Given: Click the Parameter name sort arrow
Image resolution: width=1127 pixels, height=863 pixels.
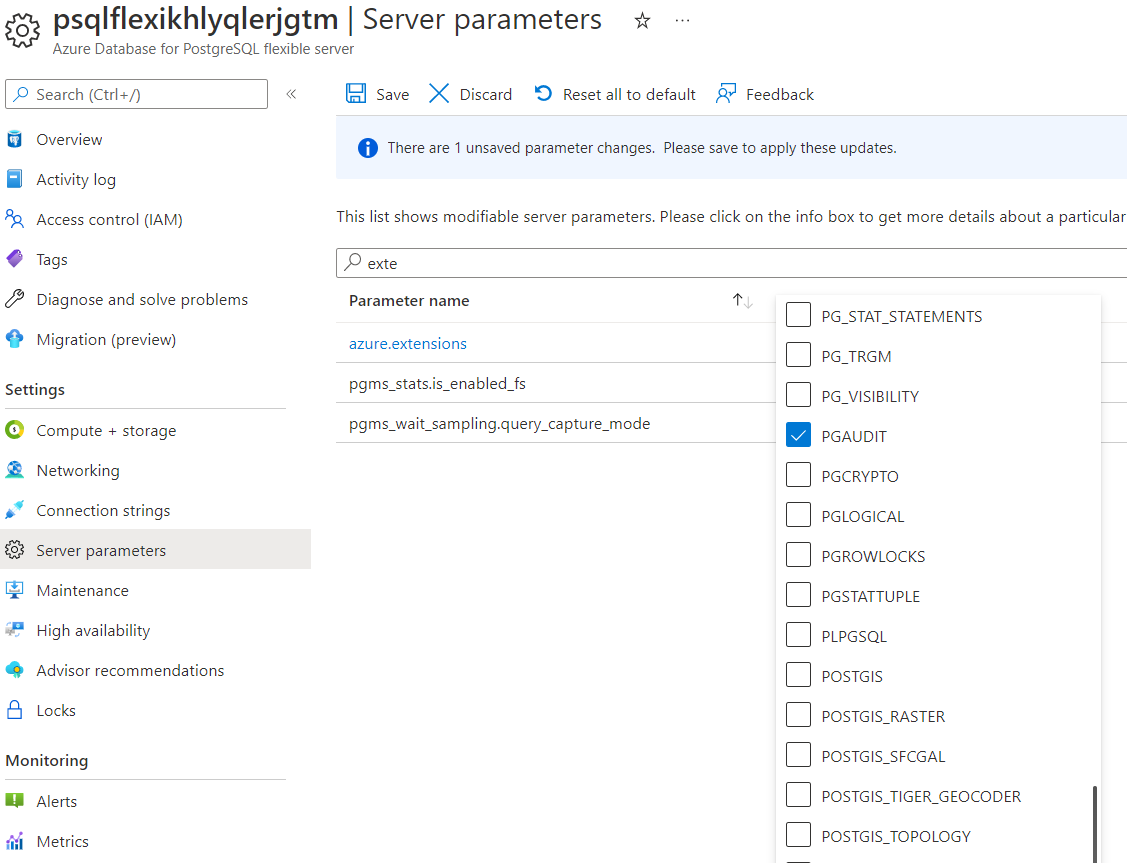Looking at the screenshot, I should click(741, 299).
